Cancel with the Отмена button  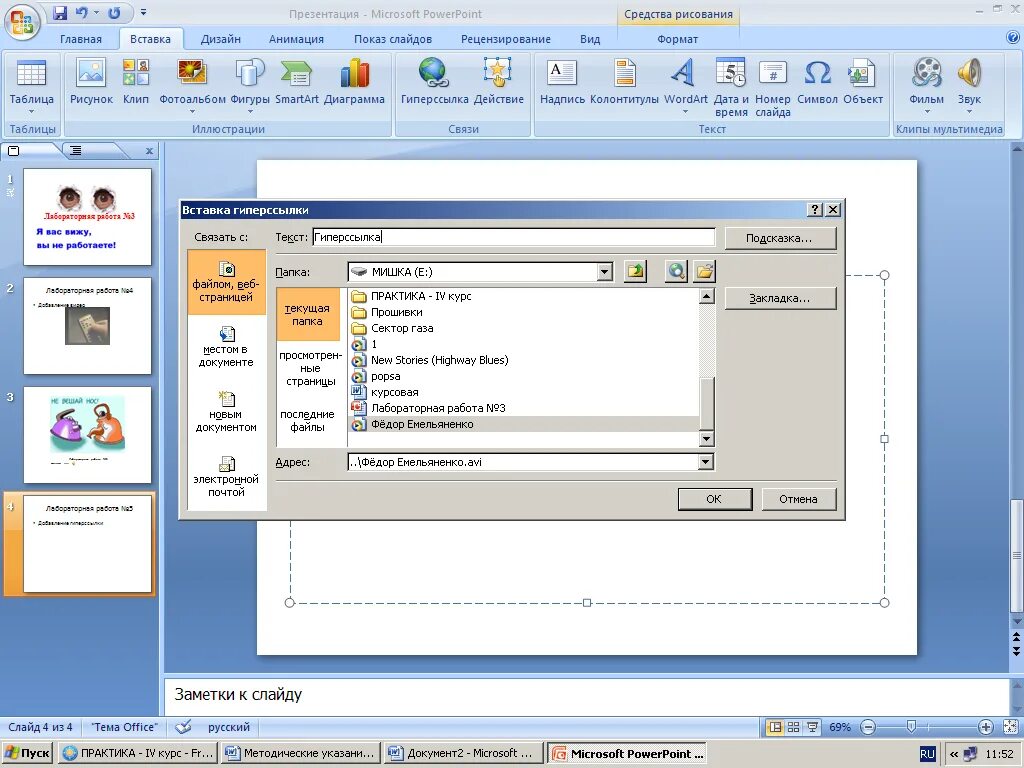pos(798,499)
